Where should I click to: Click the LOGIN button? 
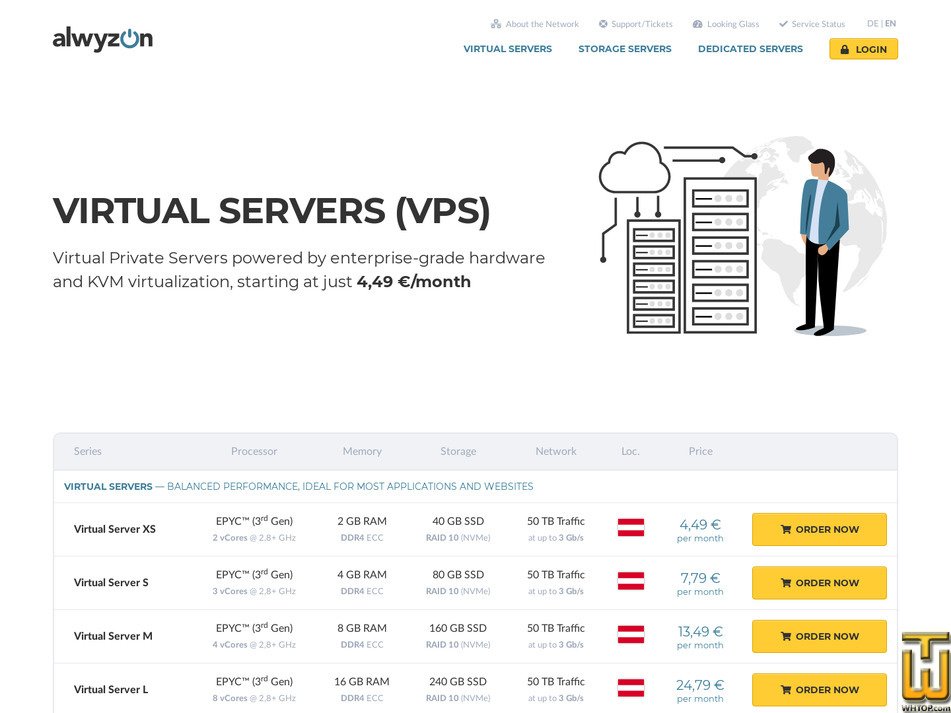coord(864,49)
